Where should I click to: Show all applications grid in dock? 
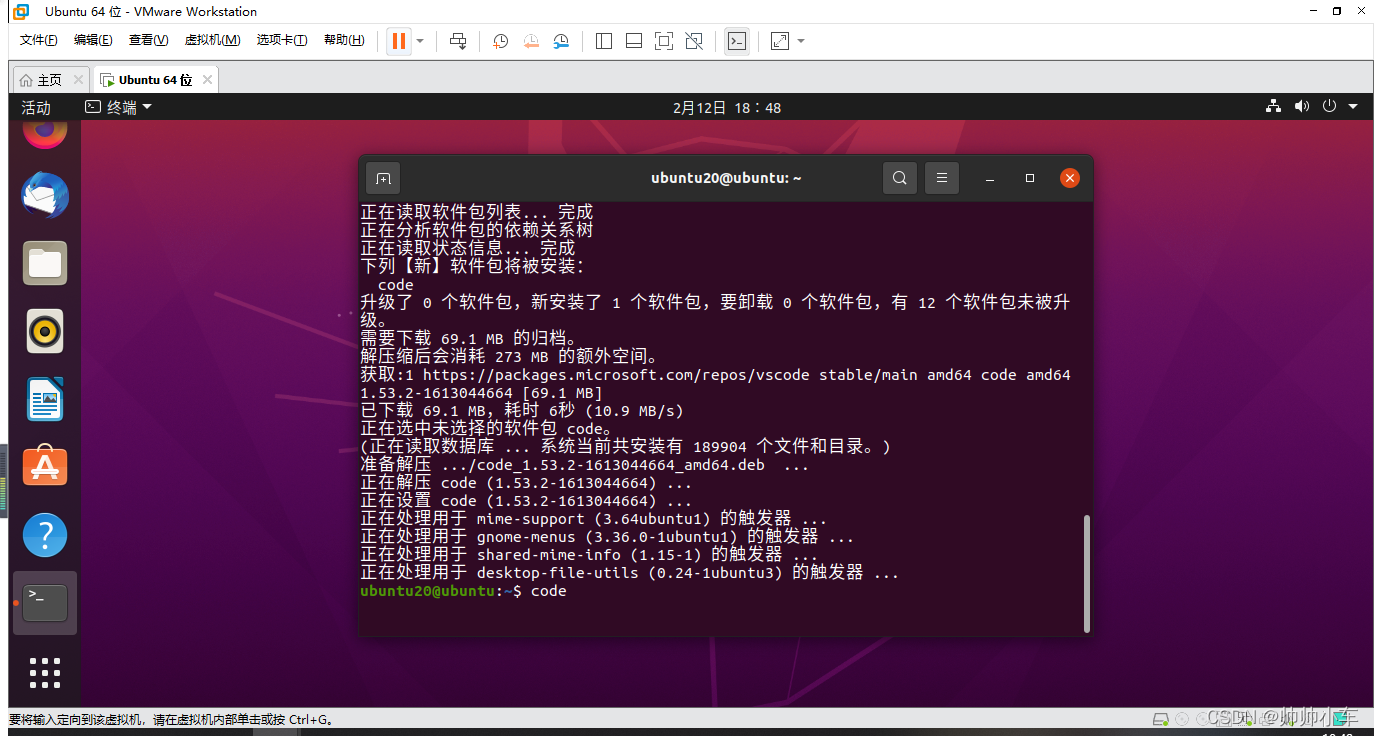(45, 672)
